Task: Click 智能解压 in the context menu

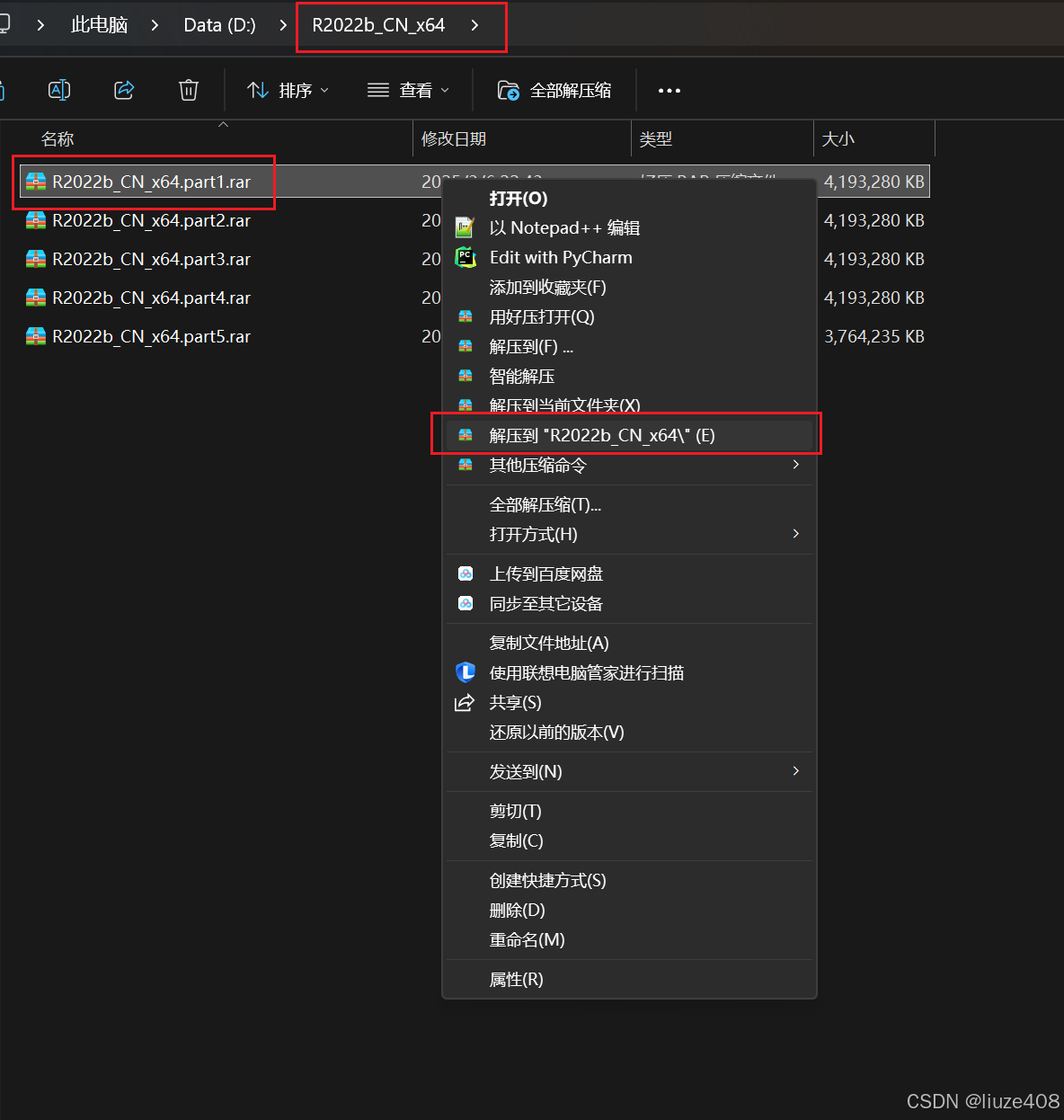Action: [x=521, y=376]
